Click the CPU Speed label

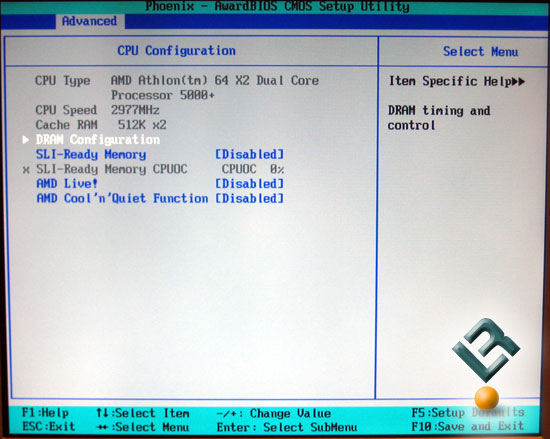66,110
